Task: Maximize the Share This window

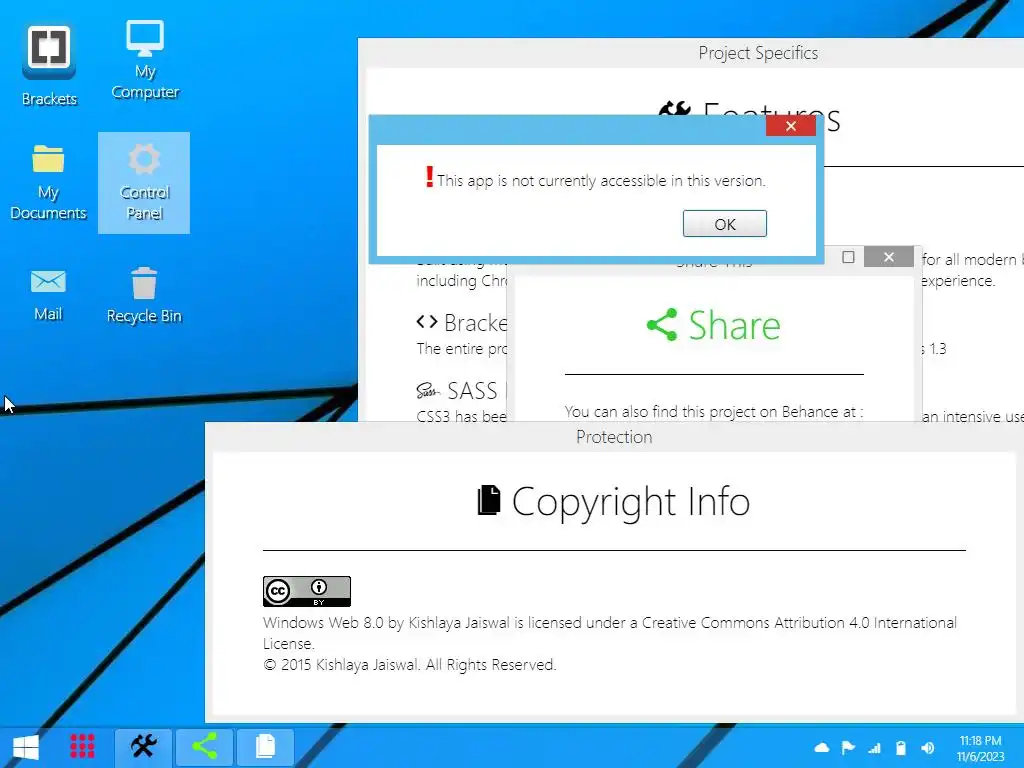Action: pyautogui.click(x=848, y=257)
